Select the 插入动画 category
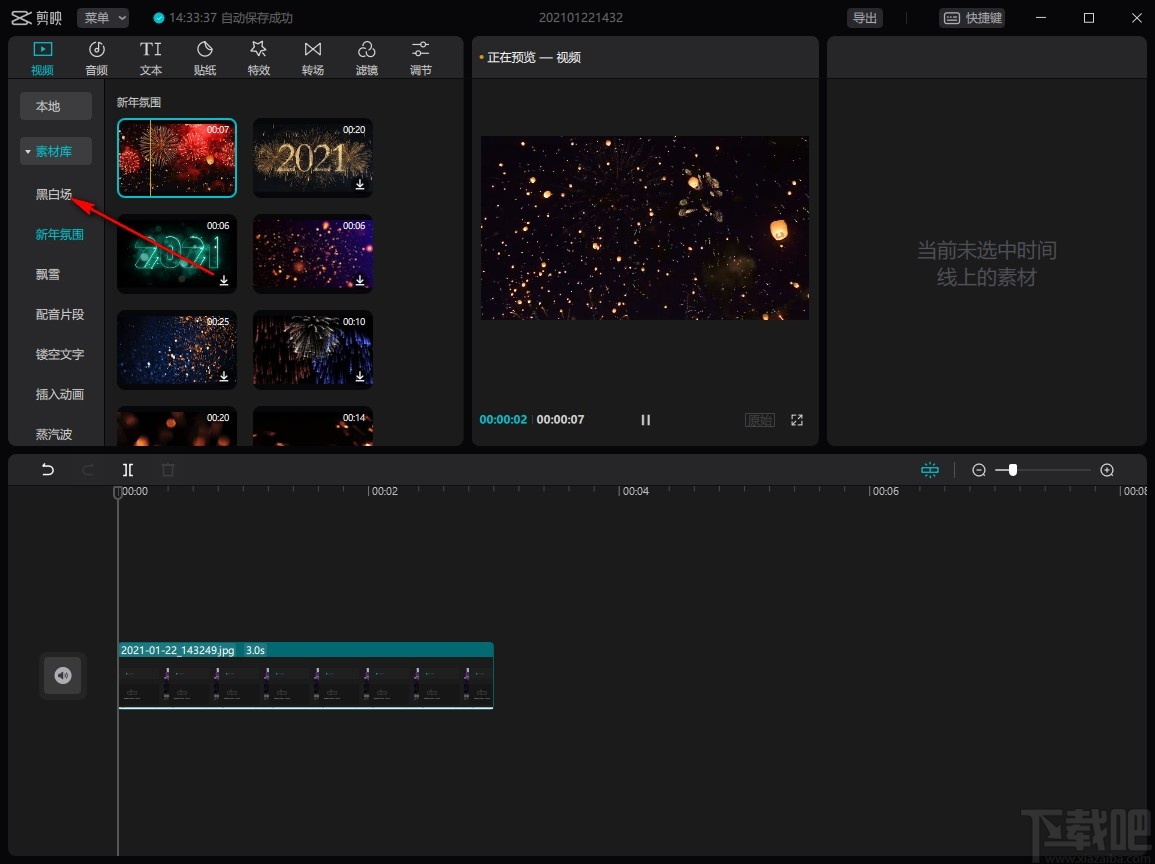The width and height of the screenshot is (1155, 864). 60,394
